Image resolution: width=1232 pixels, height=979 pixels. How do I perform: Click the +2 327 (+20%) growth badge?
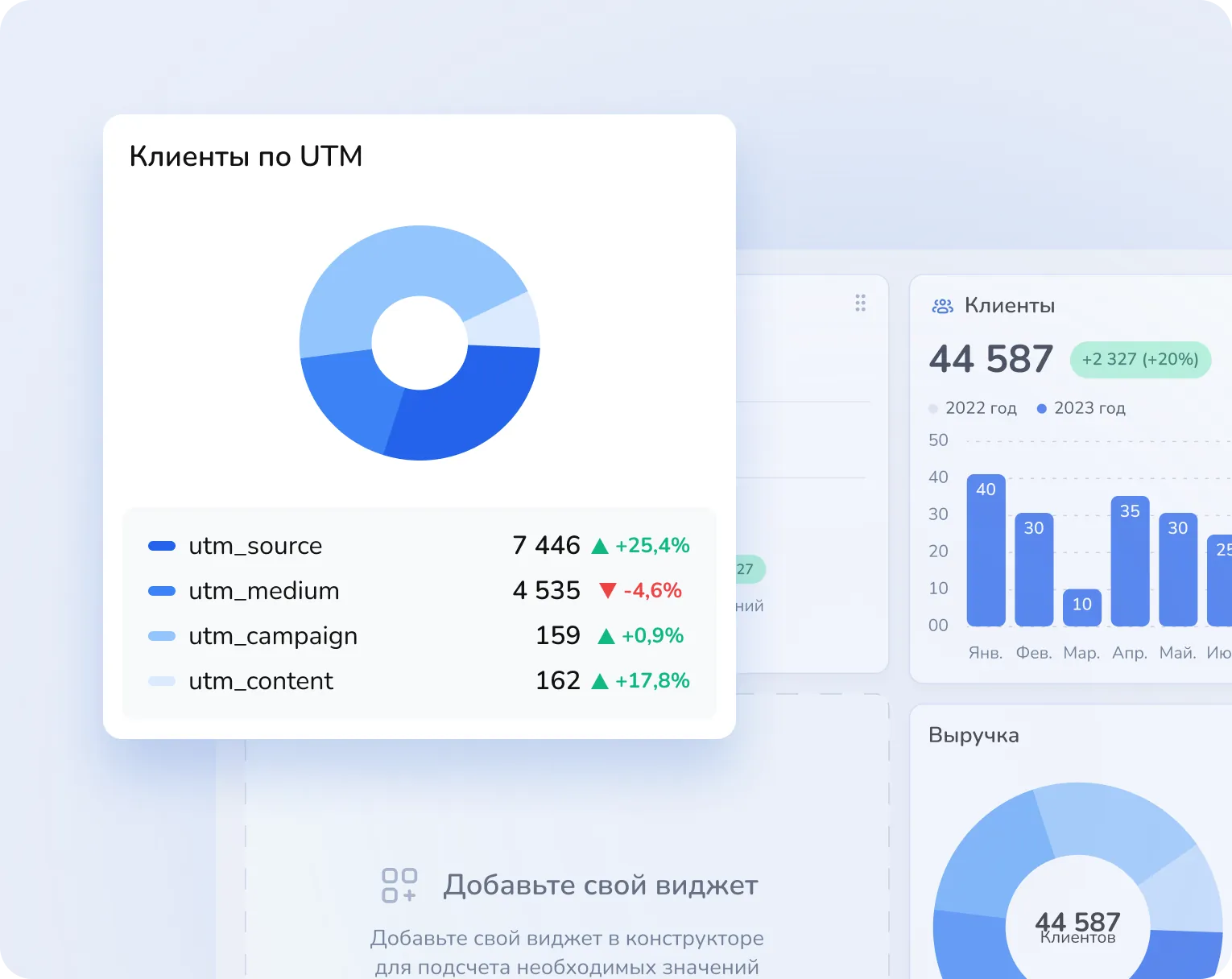[x=1140, y=360]
